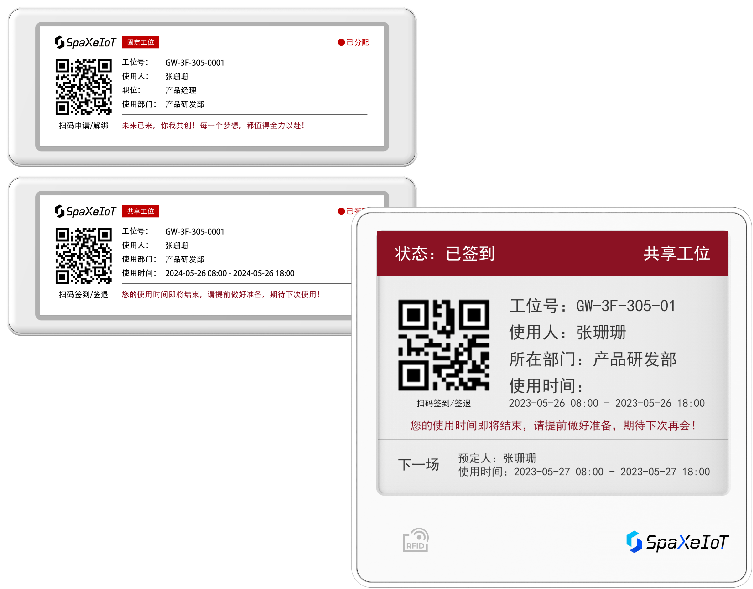Click the SpaXeIoT logo on the middle label
Viewport: 753px width, 589px height.
pos(85,211)
